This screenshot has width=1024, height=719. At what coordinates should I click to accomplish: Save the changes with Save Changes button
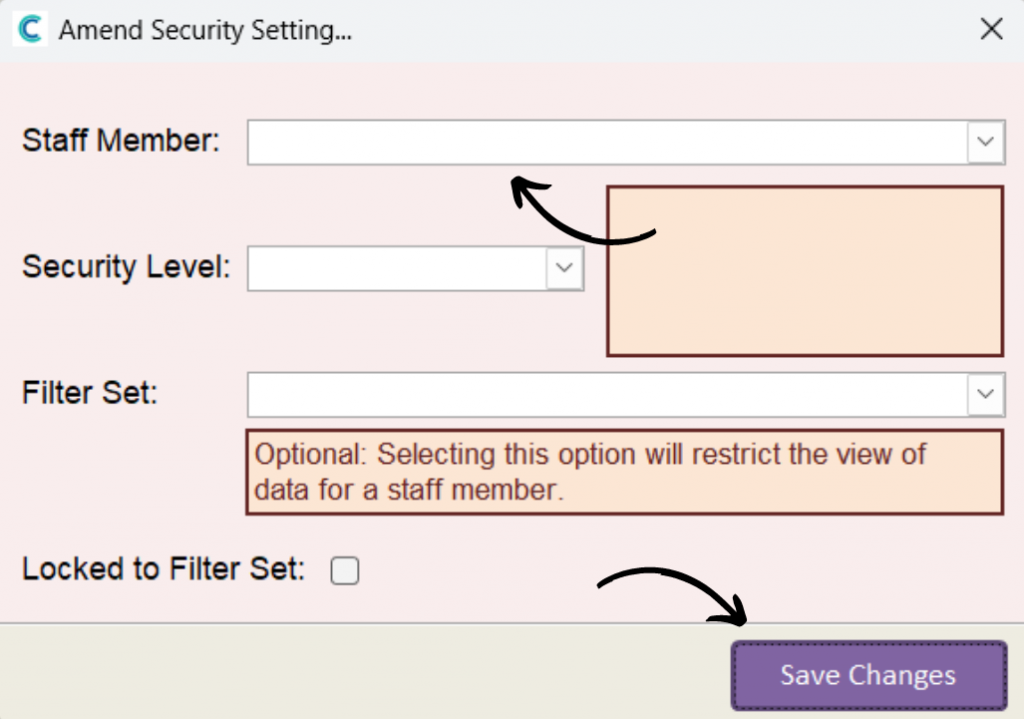click(x=869, y=675)
